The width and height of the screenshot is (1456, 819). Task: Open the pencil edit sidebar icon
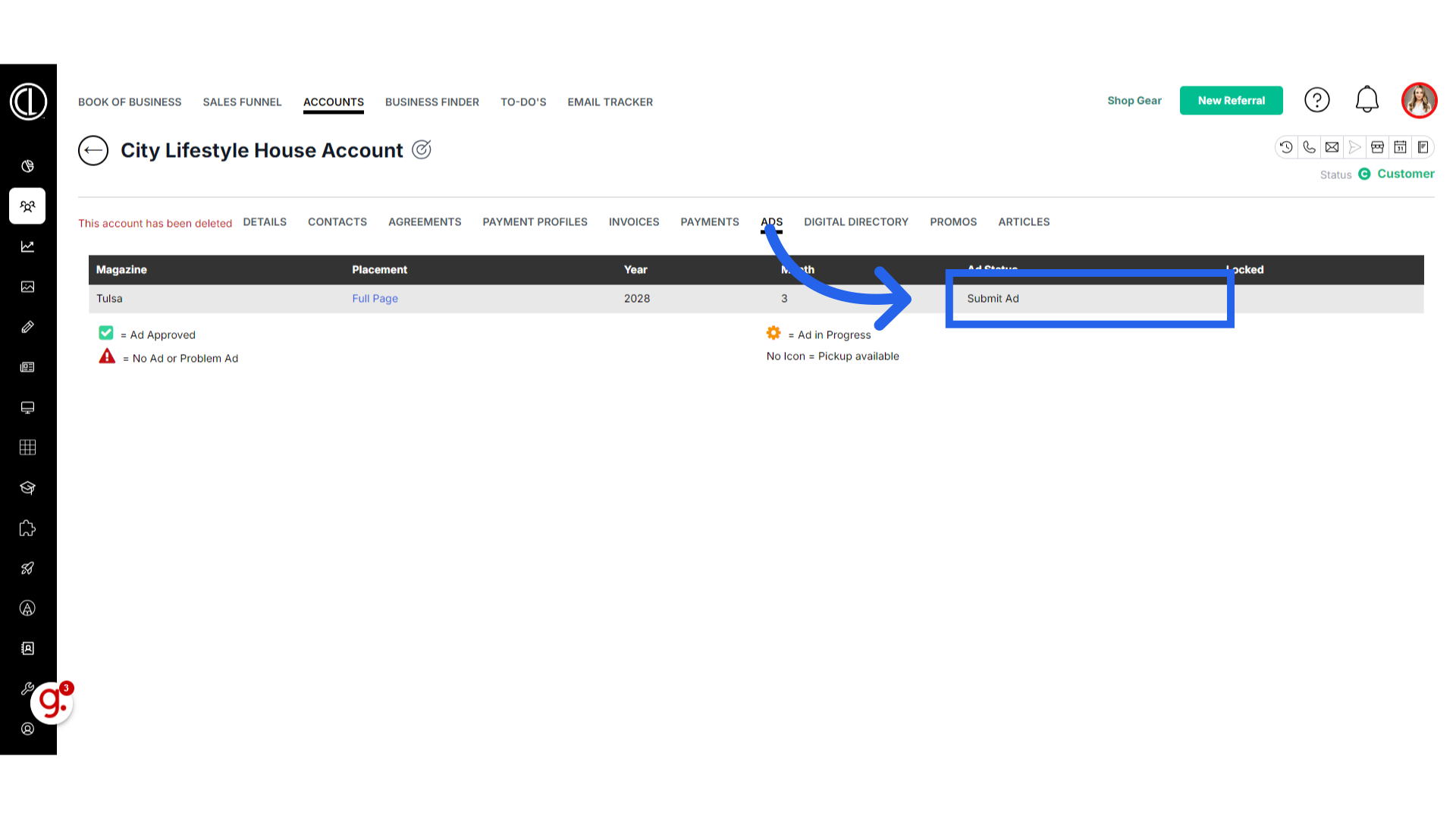pyautogui.click(x=27, y=327)
